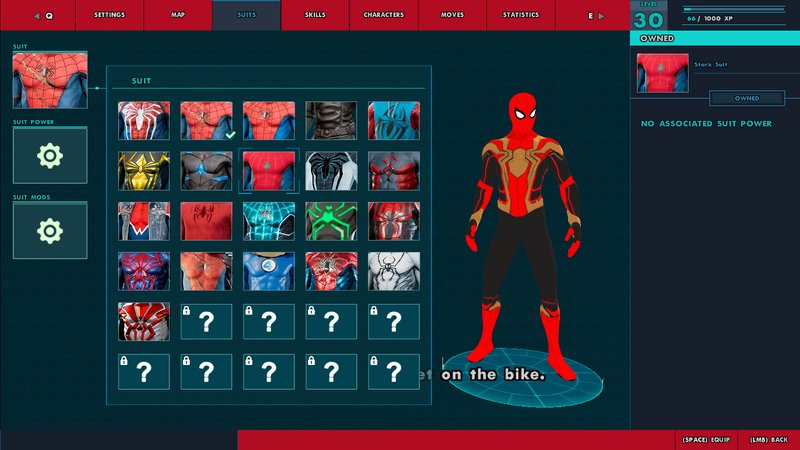Pick the glowing cyan web-pattern suit

point(269,221)
